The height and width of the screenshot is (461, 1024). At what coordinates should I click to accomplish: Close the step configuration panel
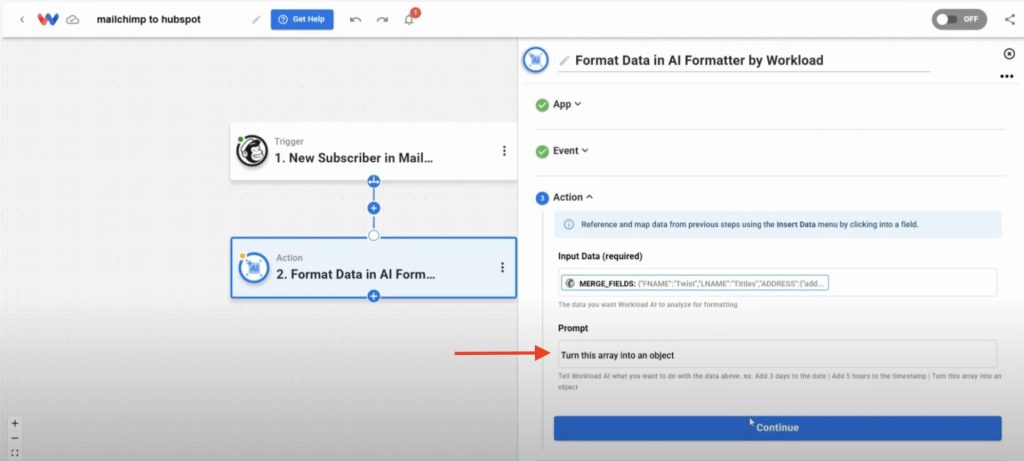pyautogui.click(x=1009, y=54)
